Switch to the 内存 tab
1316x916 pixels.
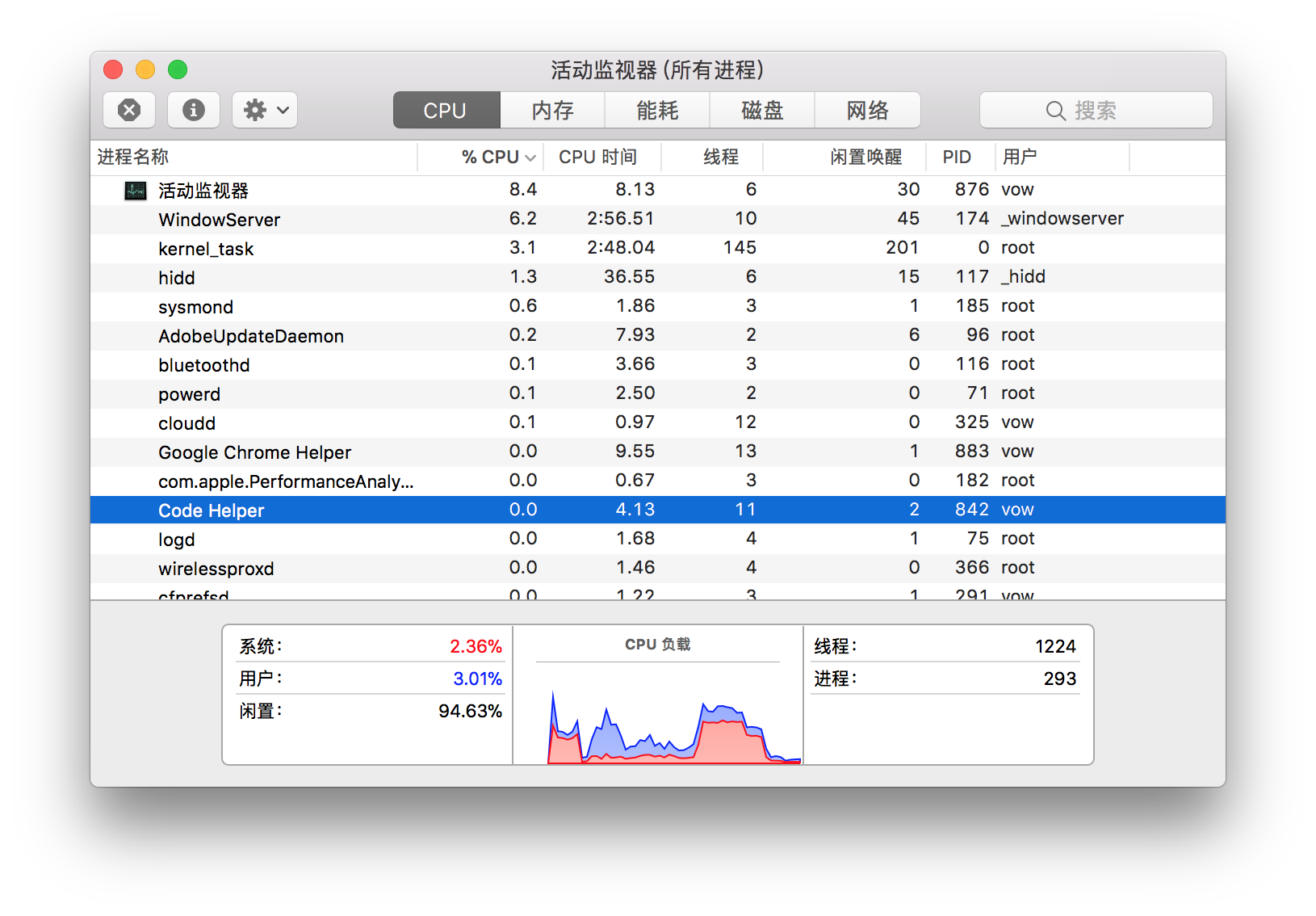[x=553, y=110]
